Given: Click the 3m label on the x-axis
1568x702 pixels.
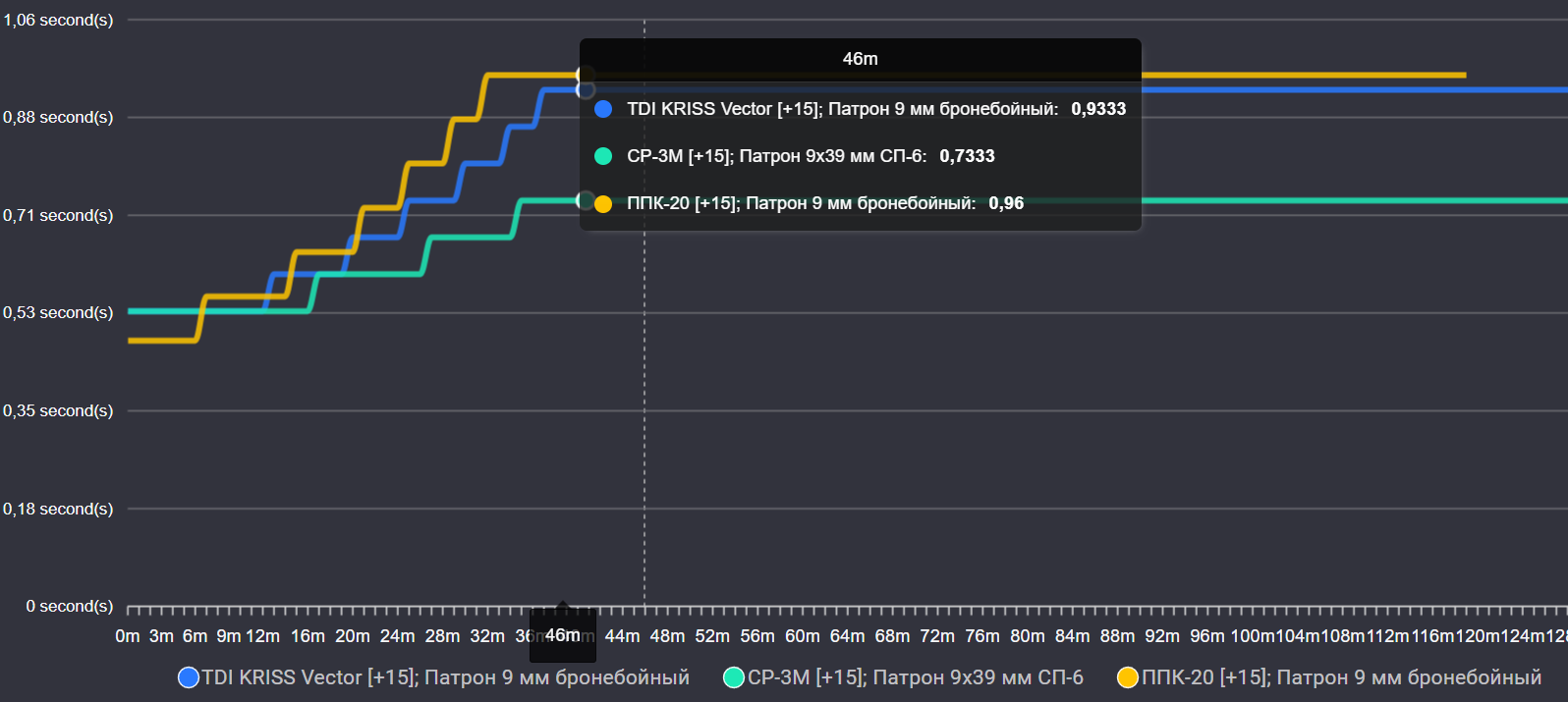Looking at the screenshot, I should 161,636.
